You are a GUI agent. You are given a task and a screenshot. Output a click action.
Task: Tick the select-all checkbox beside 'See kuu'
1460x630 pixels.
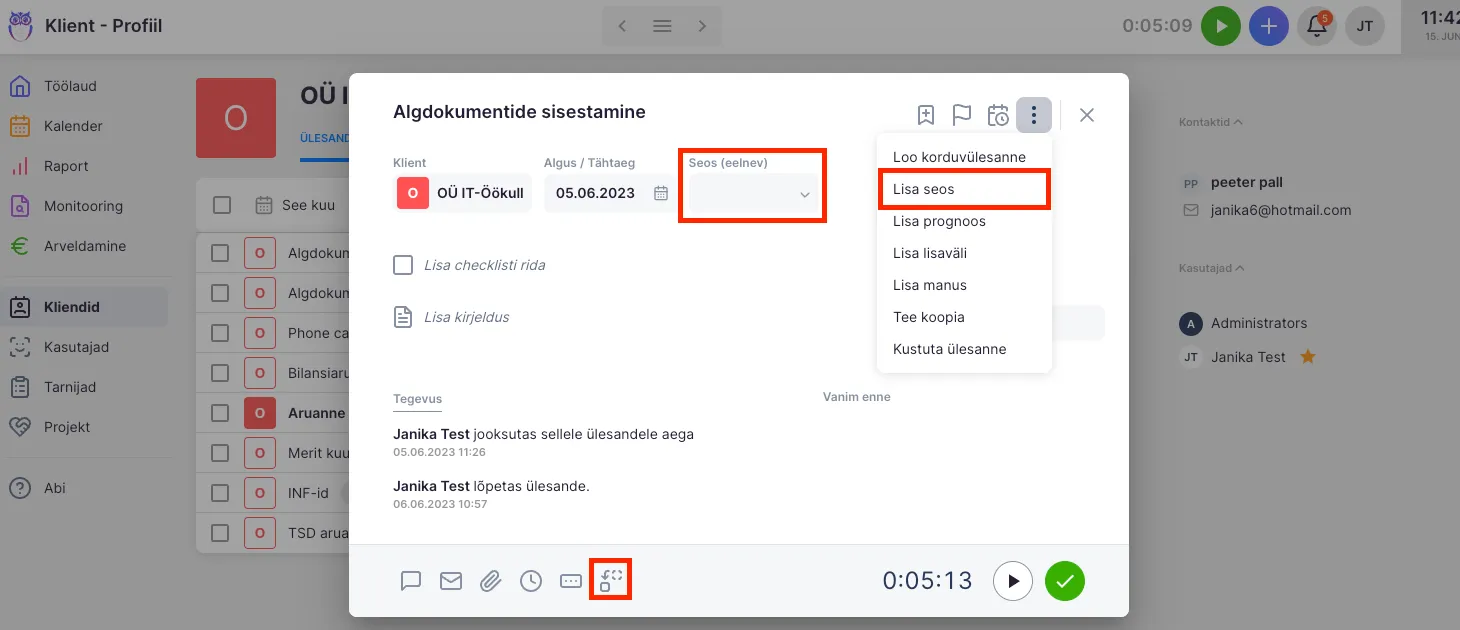tap(222, 205)
